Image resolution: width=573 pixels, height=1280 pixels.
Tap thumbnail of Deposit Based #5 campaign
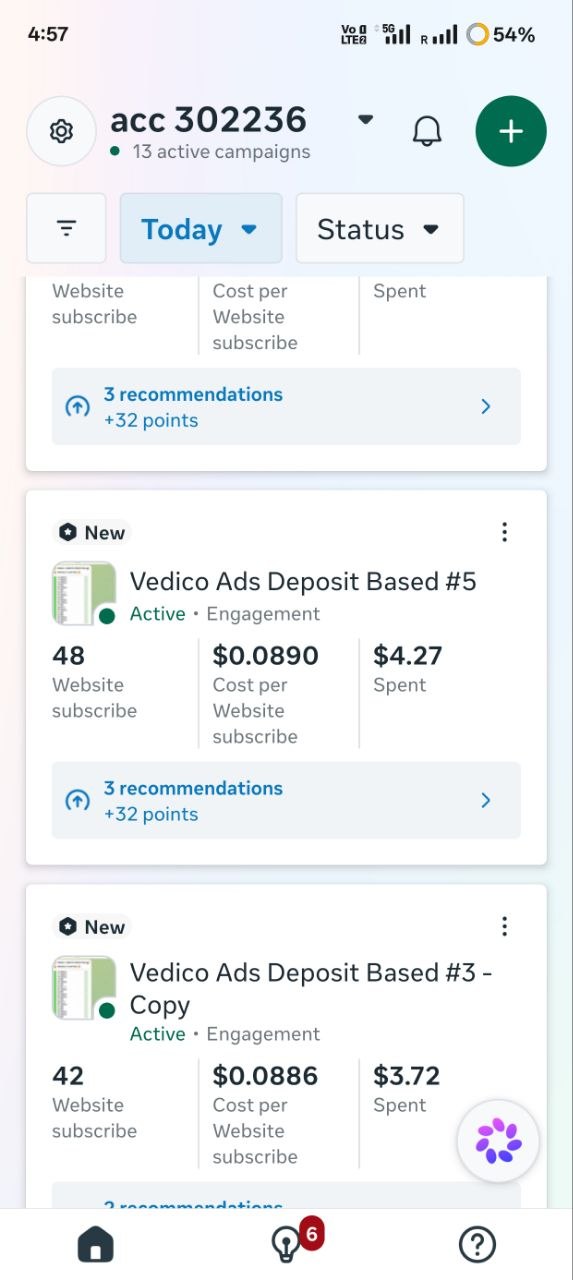point(84,594)
